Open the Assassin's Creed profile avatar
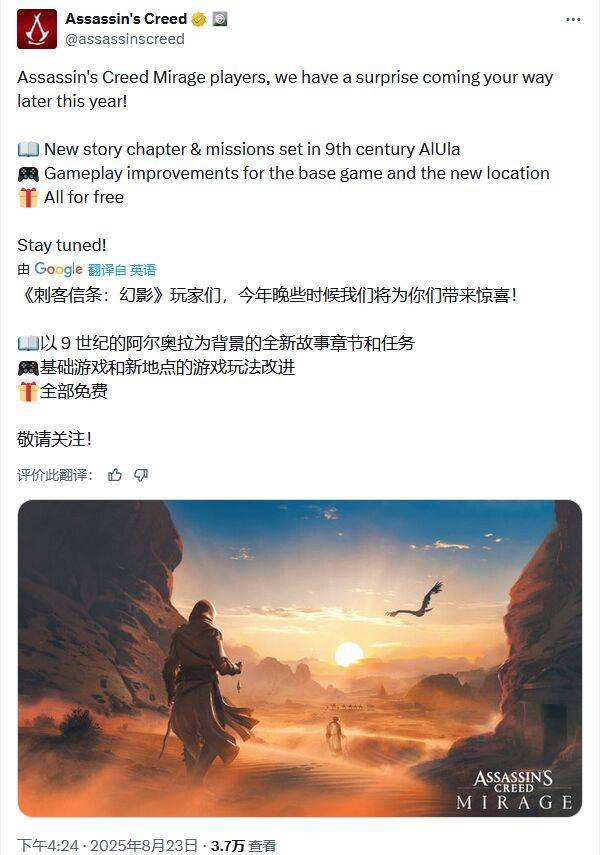The height and width of the screenshot is (855, 600). tap(37, 29)
